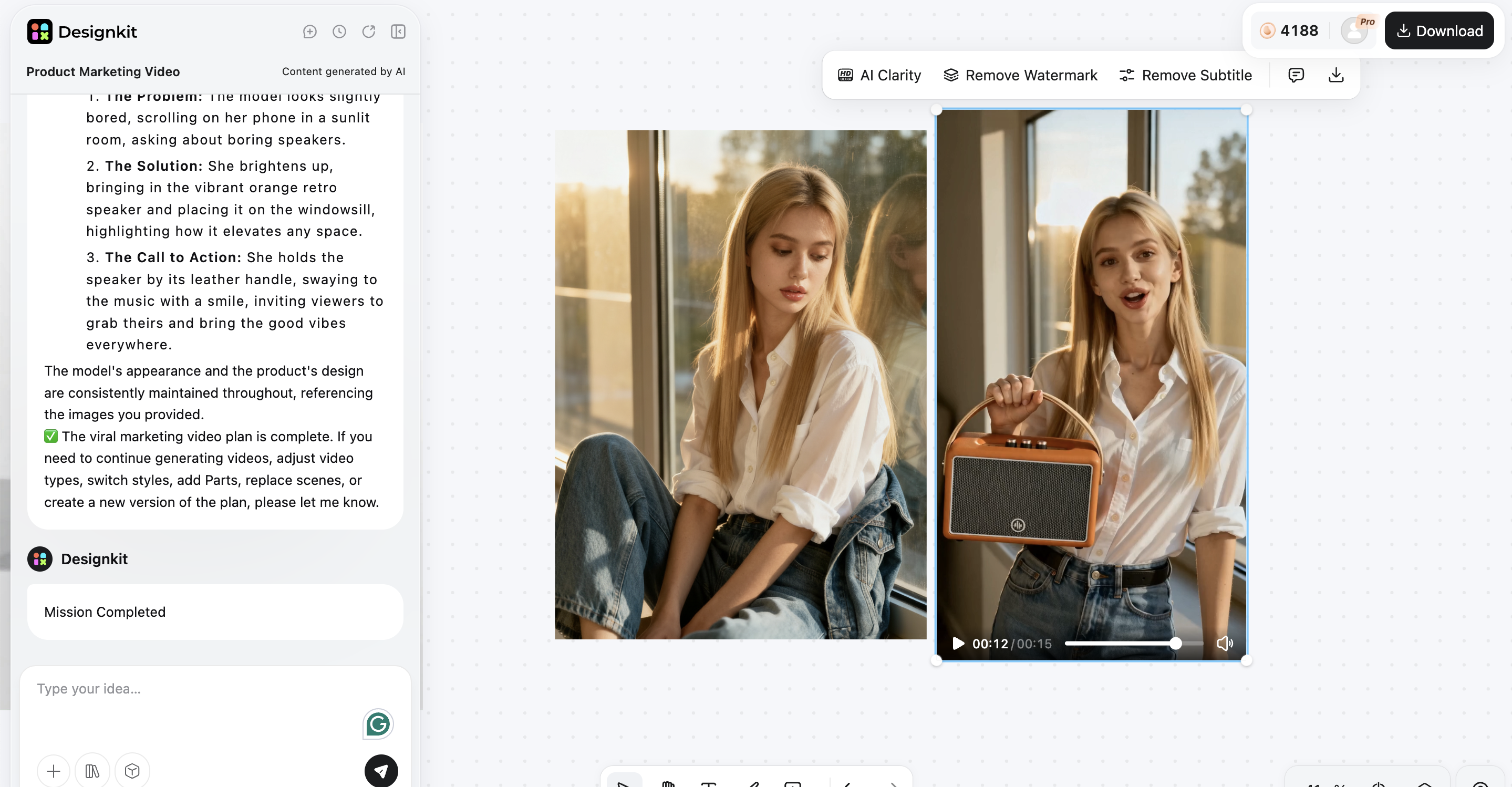Click the video progress slider handle
The width and height of the screenshot is (1512, 787).
click(1176, 643)
